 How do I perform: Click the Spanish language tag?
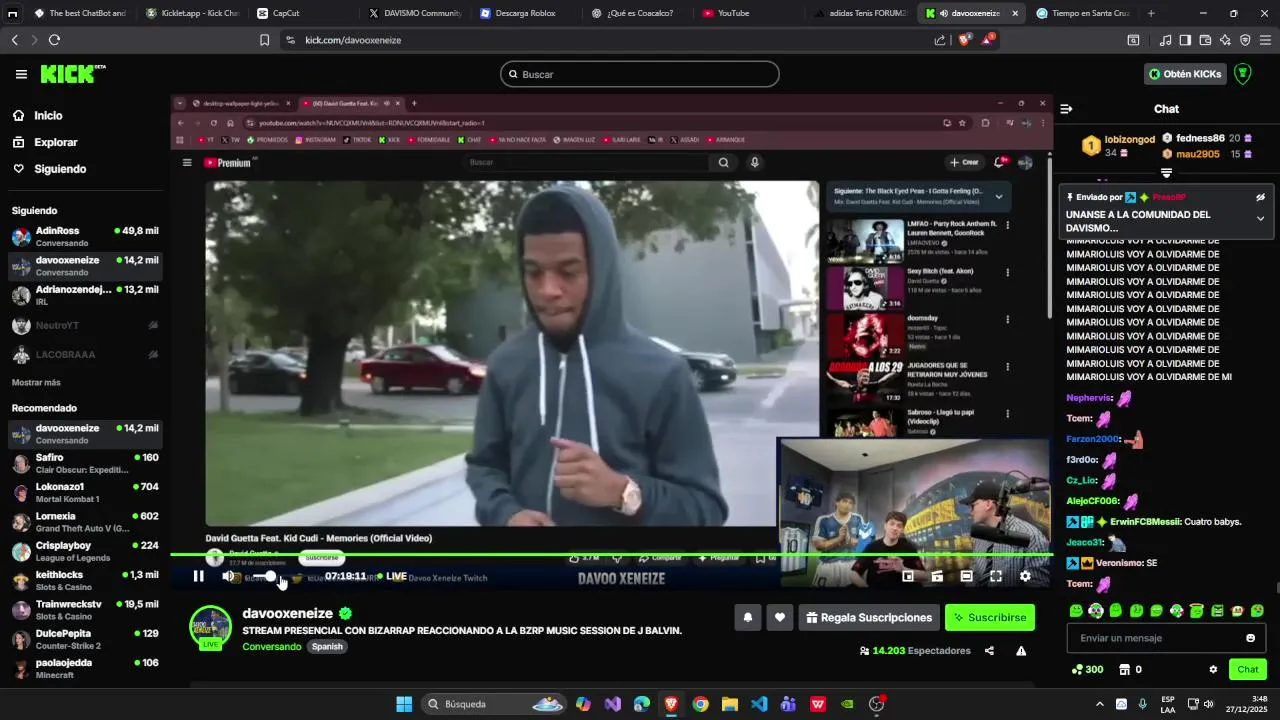327,647
